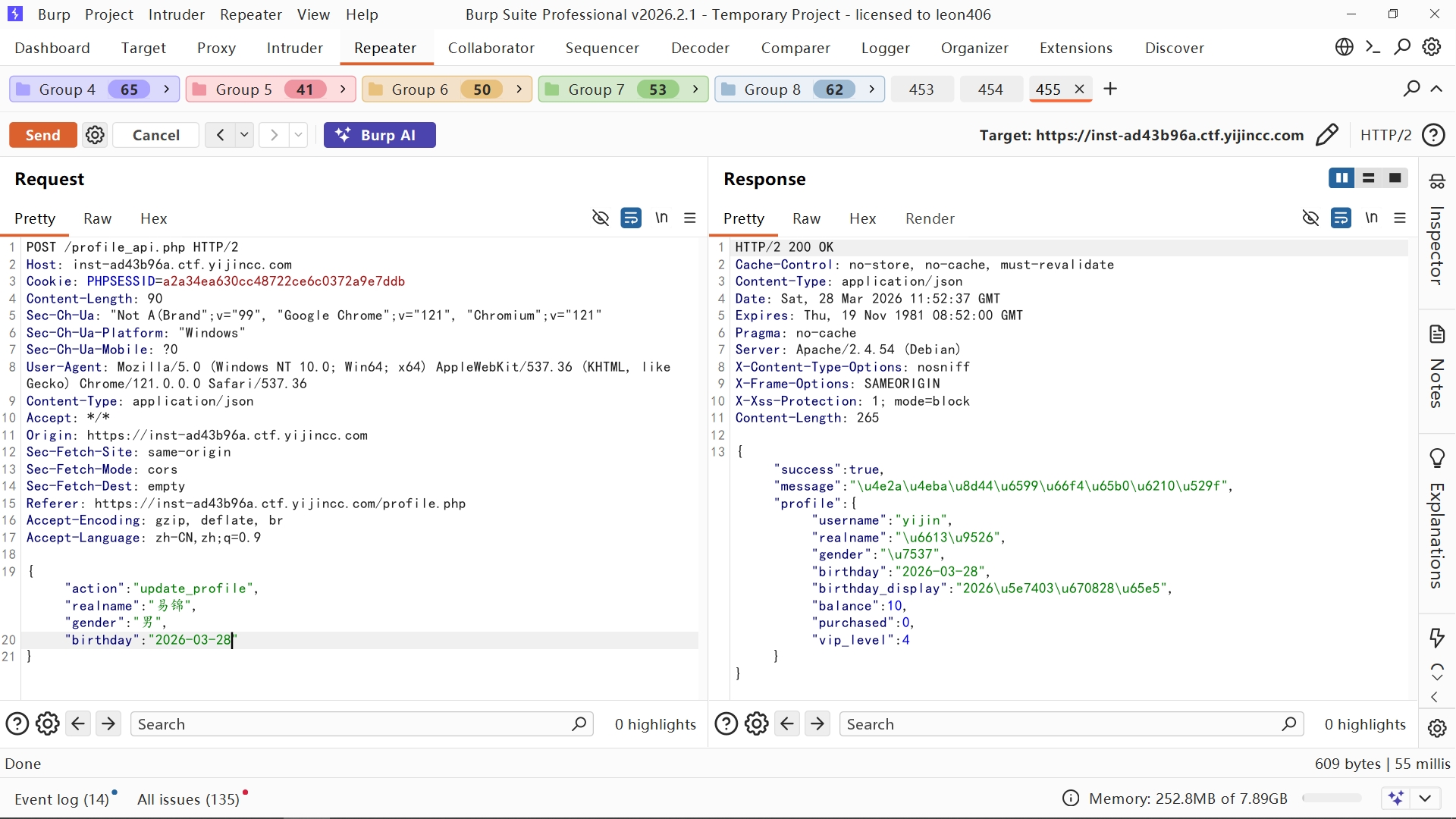Edit target with the pencil icon

[x=1327, y=135]
